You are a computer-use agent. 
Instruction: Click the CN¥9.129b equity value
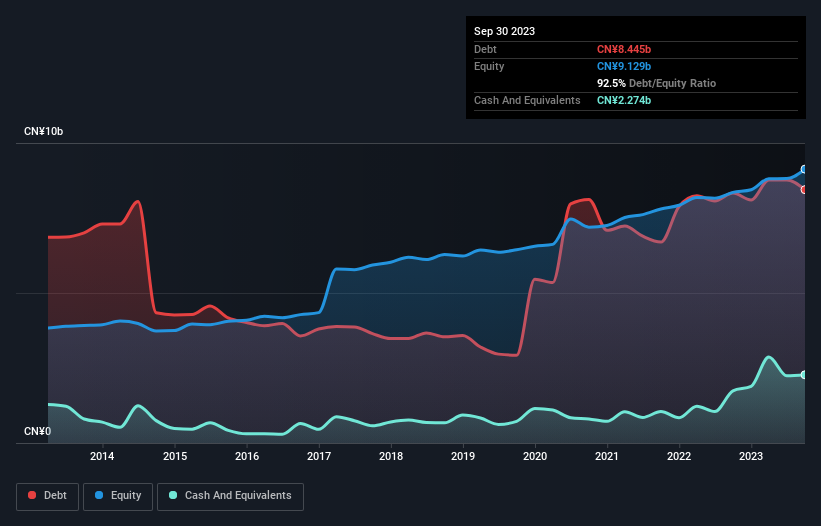click(x=624, y=66)
